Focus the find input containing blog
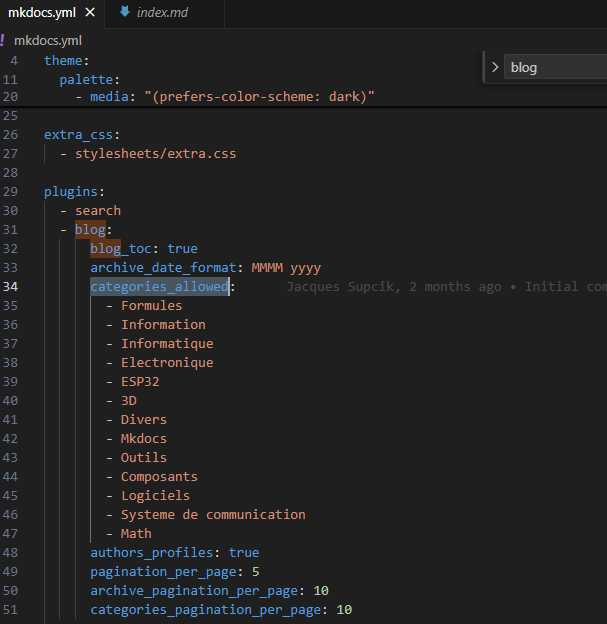The width and height of the screenshot is (607, 624). [555, 67]
